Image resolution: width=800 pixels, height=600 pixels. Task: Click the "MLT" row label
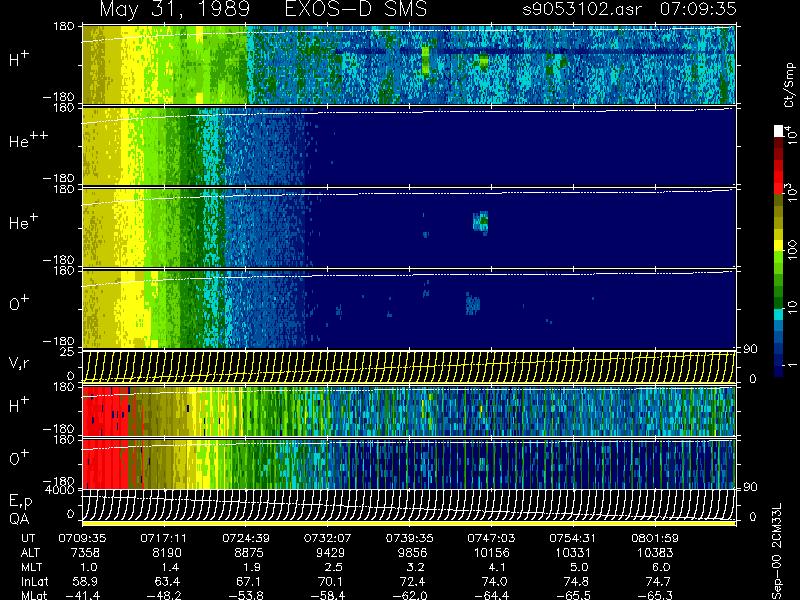(31, 567)
